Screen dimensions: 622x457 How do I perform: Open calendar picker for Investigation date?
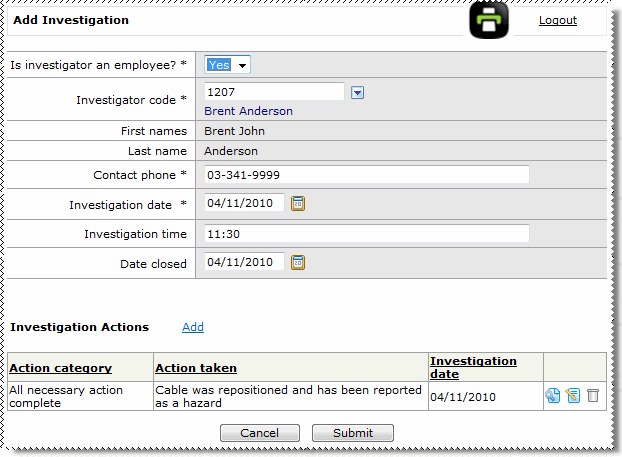(298, 204)
